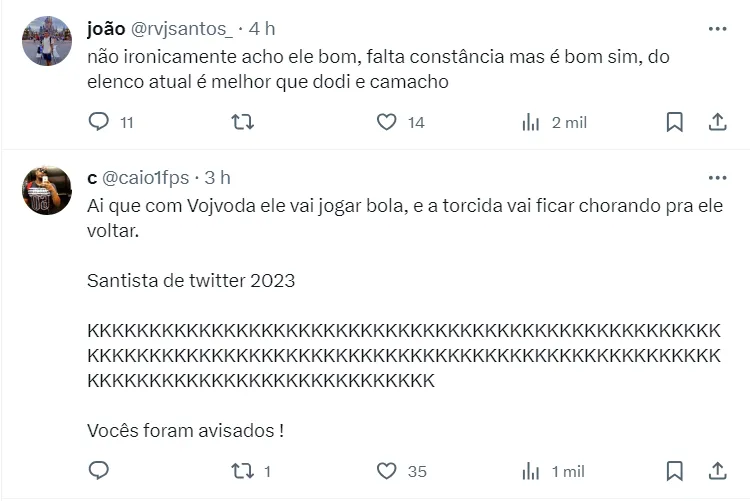Open joão's profile picture
Screen dimensions: 750x501
47,42
